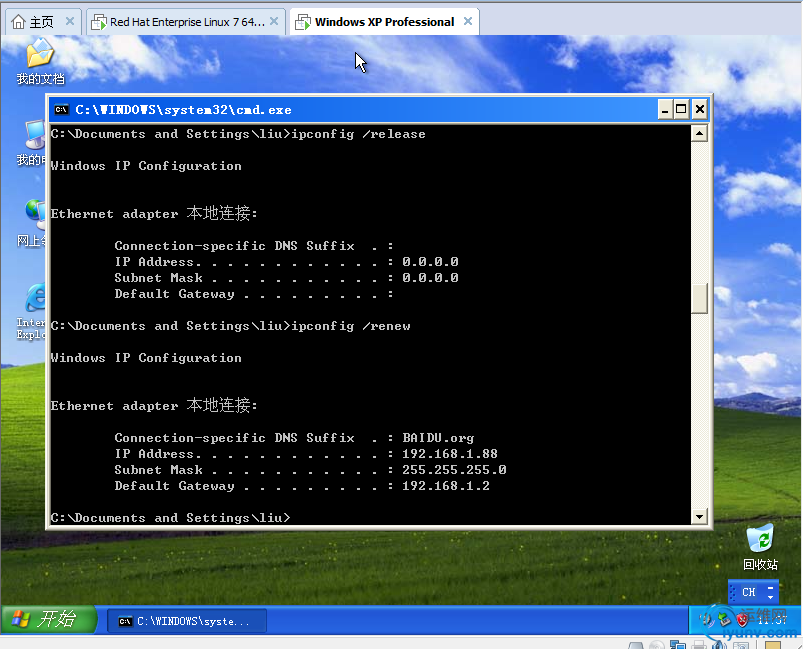Click the Safely Remove Hardware tray icon
Screen dimensions: 803x649
click(724, 620)
